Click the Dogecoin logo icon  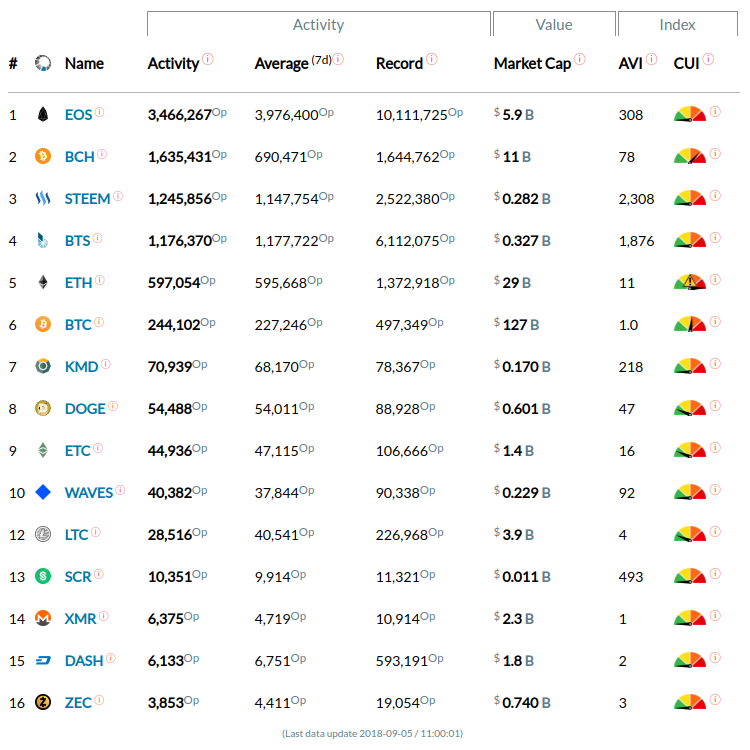pyautogui.click(x=42, y=408)
